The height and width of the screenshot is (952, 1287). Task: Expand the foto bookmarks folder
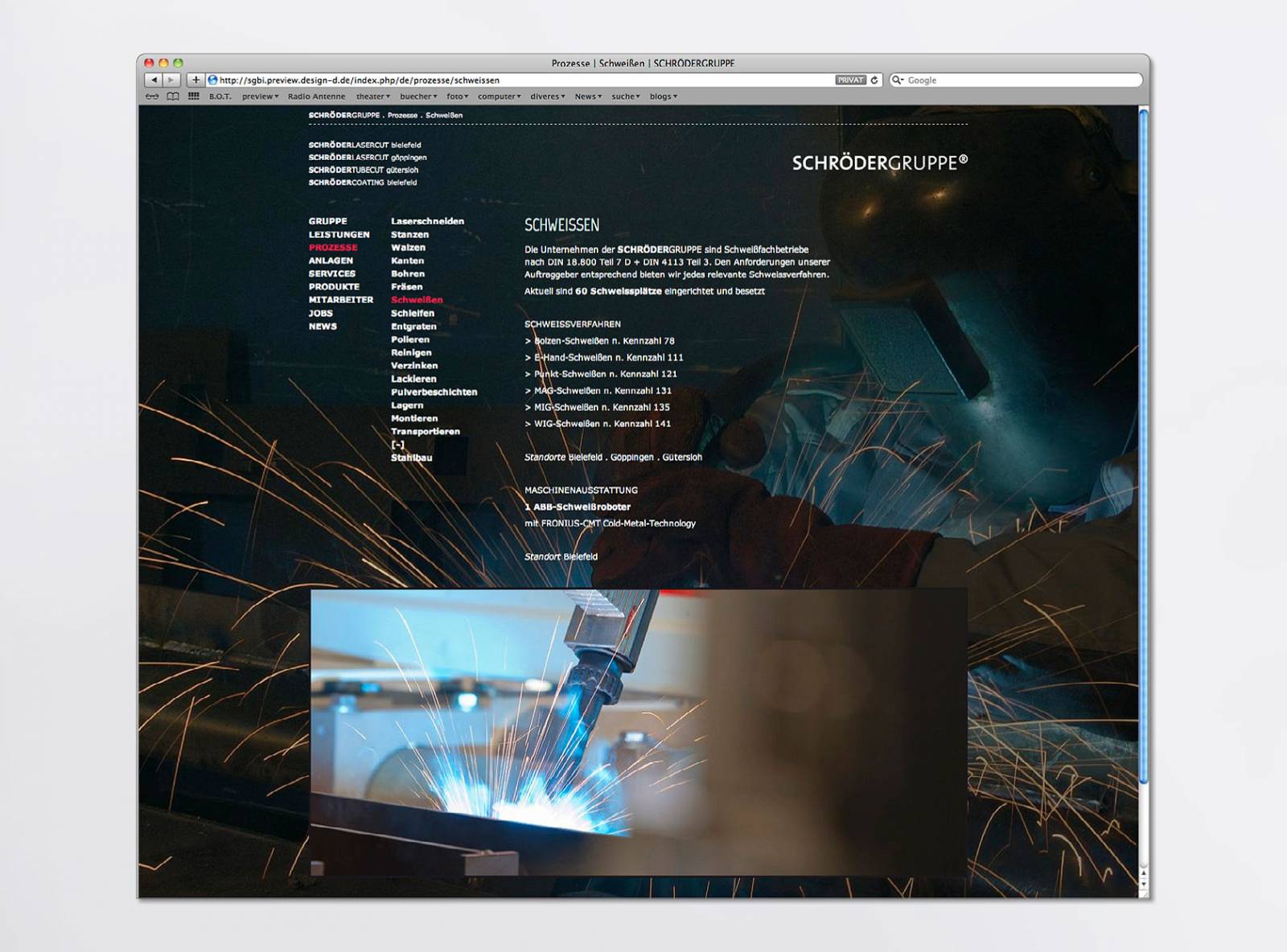tap(458, 96)
